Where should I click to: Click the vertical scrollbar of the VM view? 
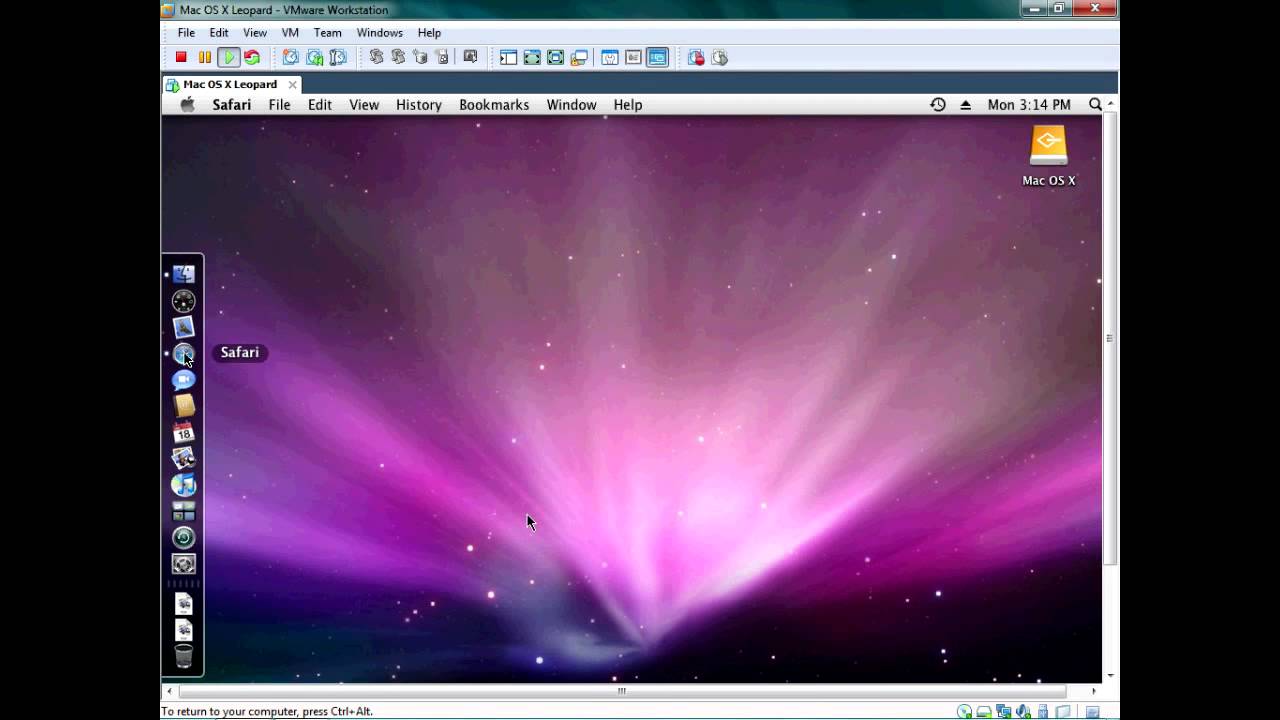[x=1110, y=339]
